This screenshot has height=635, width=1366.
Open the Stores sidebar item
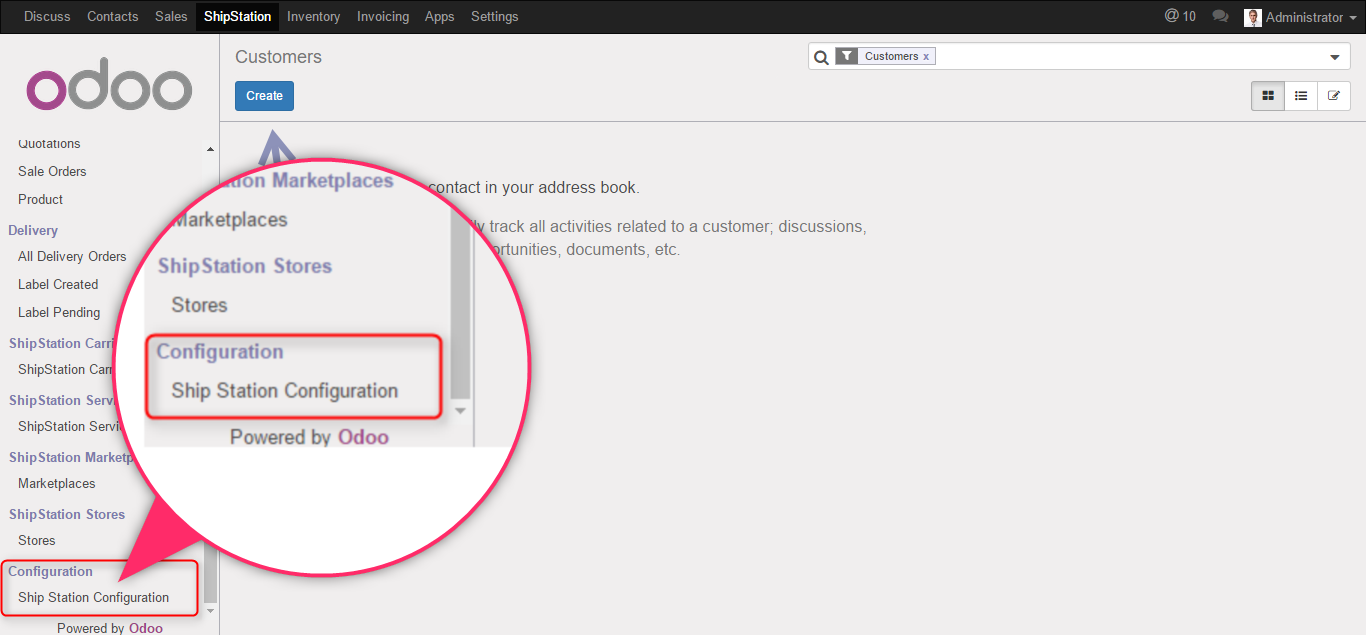click(x=37, y=541)
